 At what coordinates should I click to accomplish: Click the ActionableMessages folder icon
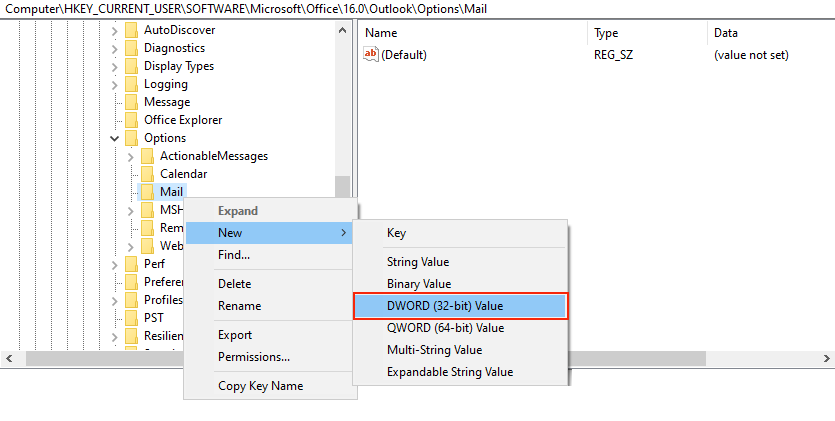pos(146,156)
